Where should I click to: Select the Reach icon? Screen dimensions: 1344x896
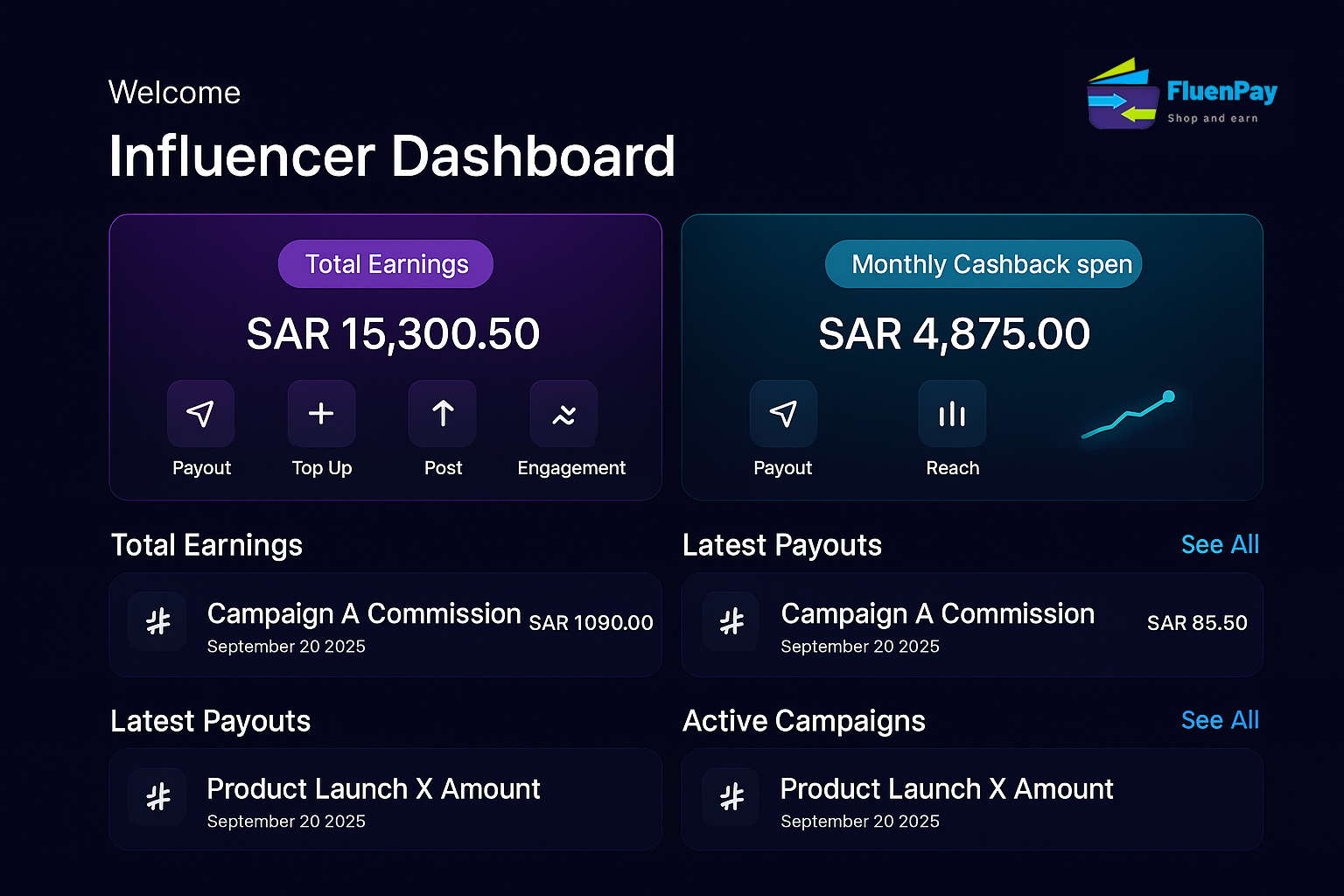coord(952,413)
